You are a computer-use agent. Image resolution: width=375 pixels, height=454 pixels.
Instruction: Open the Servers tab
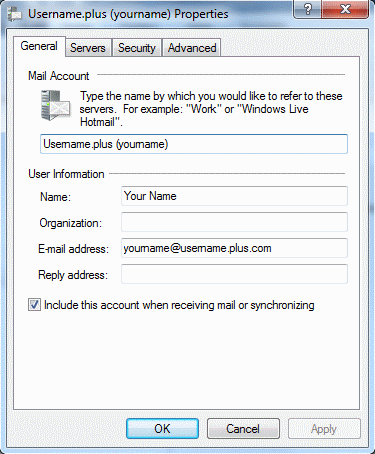[88, 48]
